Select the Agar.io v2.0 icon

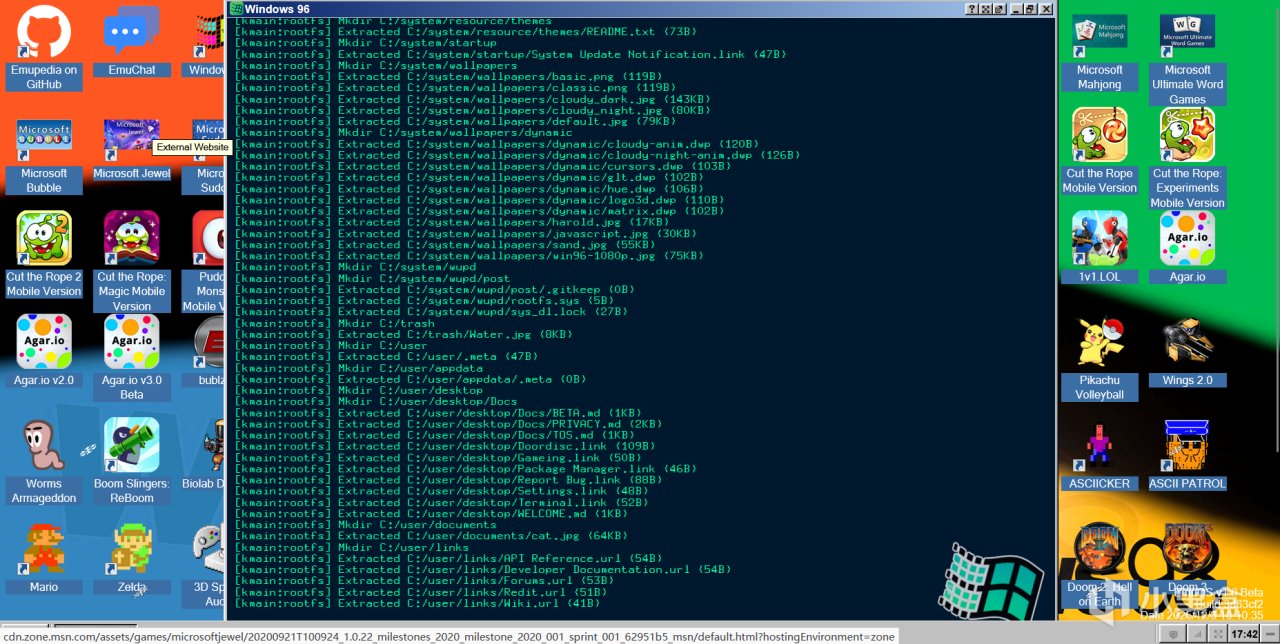[x=43, y=350]
